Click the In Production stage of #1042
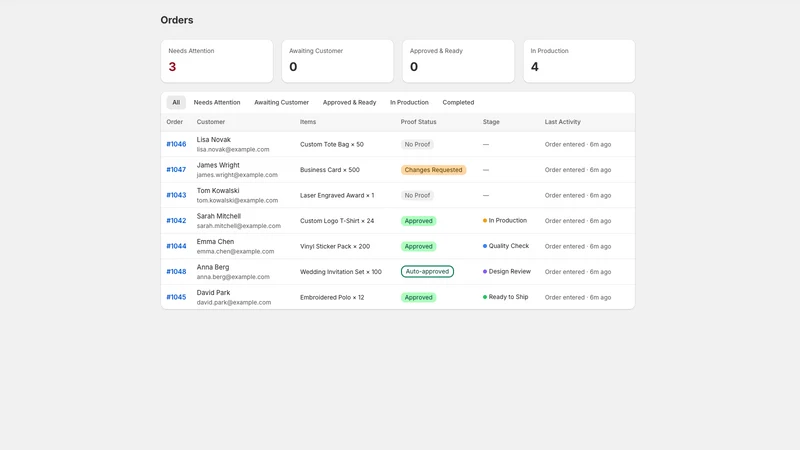Image resolution: width=800 pixels, height=450 pixels. (505, 220)
